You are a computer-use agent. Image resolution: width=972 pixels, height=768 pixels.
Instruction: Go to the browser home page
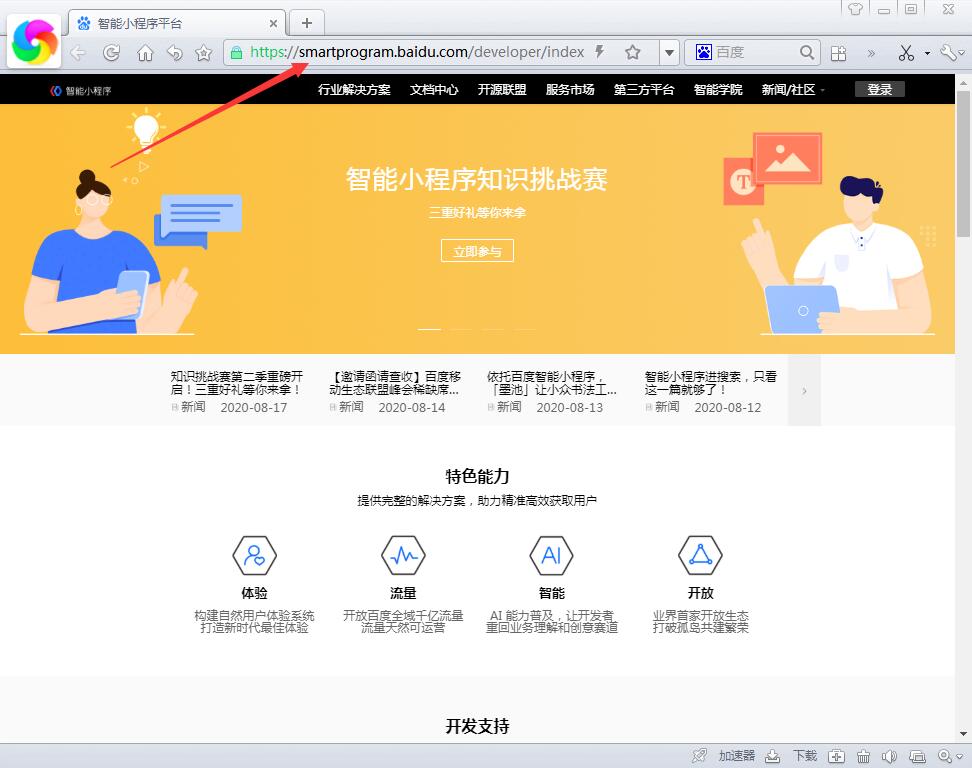tap(145, 53)
